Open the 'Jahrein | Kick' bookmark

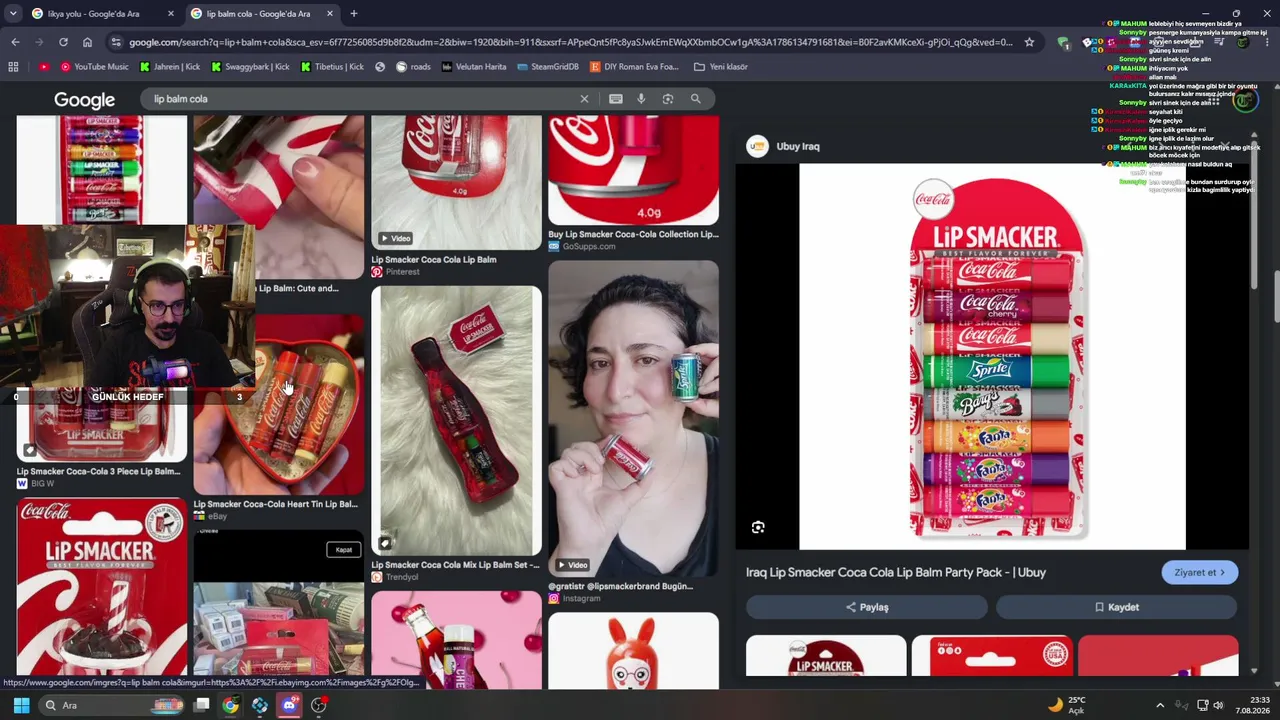coord(170,67)
